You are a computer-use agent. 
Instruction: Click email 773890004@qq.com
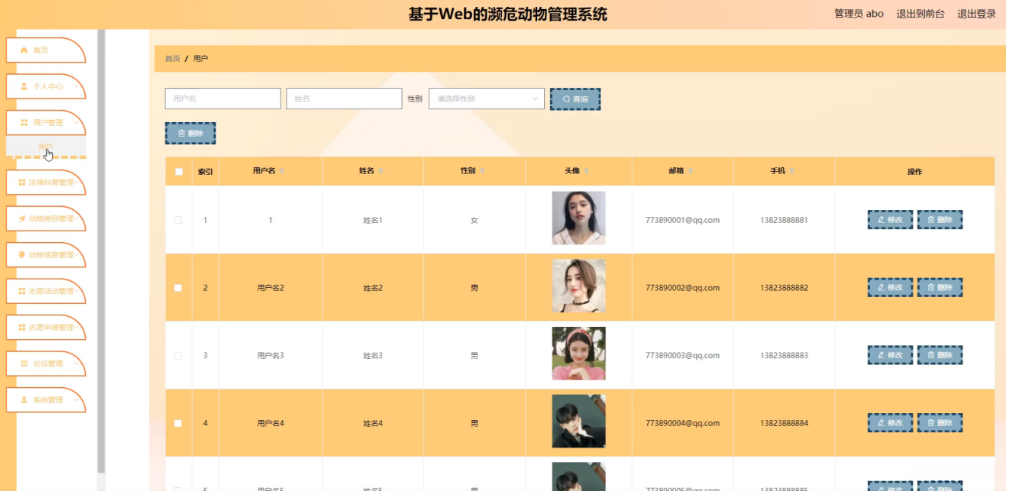[682, 423]
